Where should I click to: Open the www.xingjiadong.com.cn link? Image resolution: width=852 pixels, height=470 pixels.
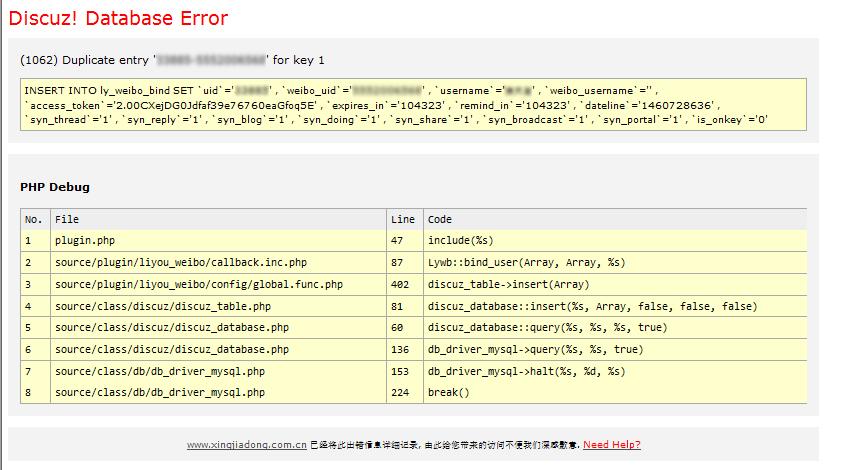point(247,444)
